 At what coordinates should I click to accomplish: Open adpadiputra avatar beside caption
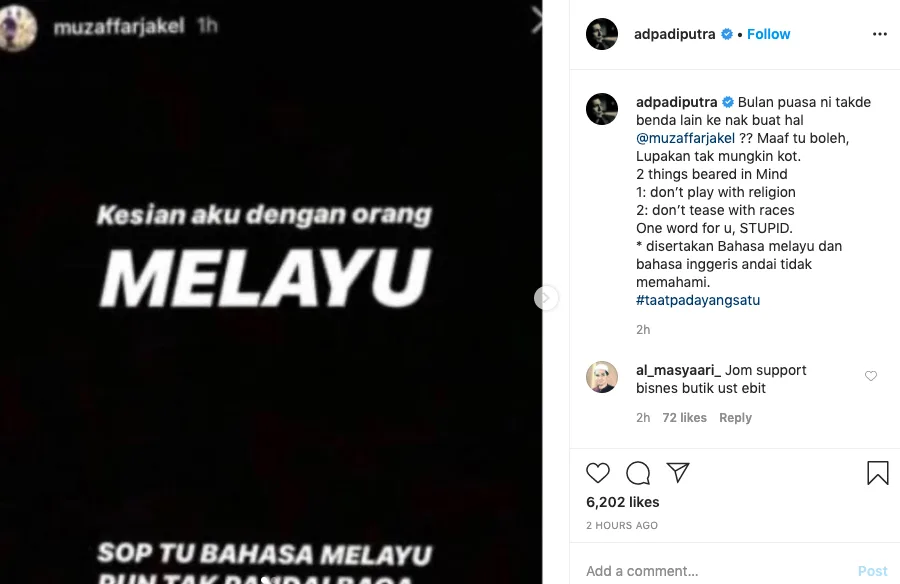pos(602,109)
